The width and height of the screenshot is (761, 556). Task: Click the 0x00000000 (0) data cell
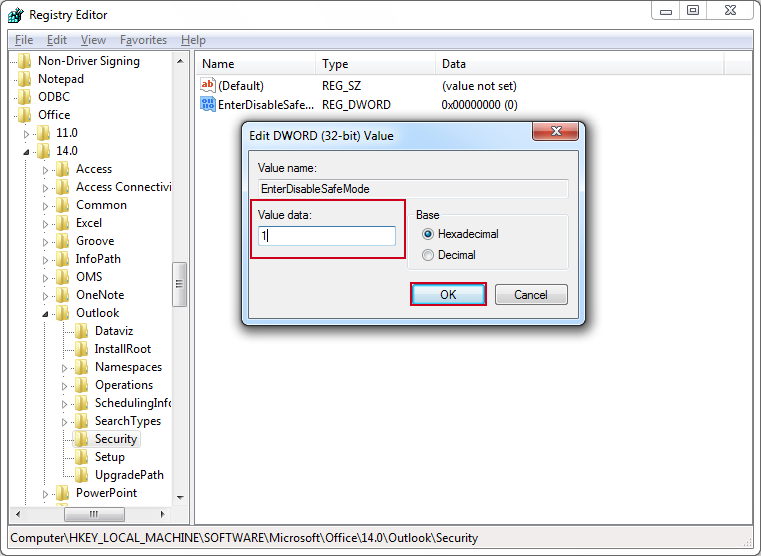click(480, 105)
